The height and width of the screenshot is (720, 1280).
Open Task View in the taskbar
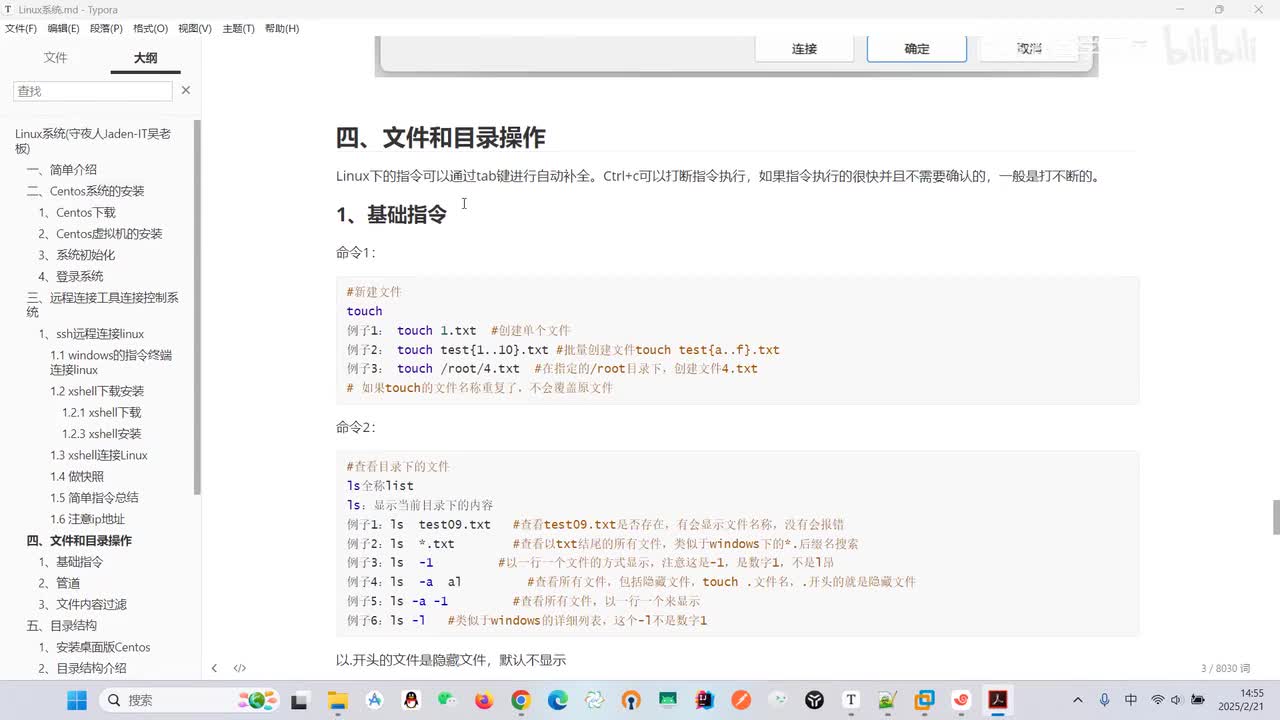pos(299,700)
